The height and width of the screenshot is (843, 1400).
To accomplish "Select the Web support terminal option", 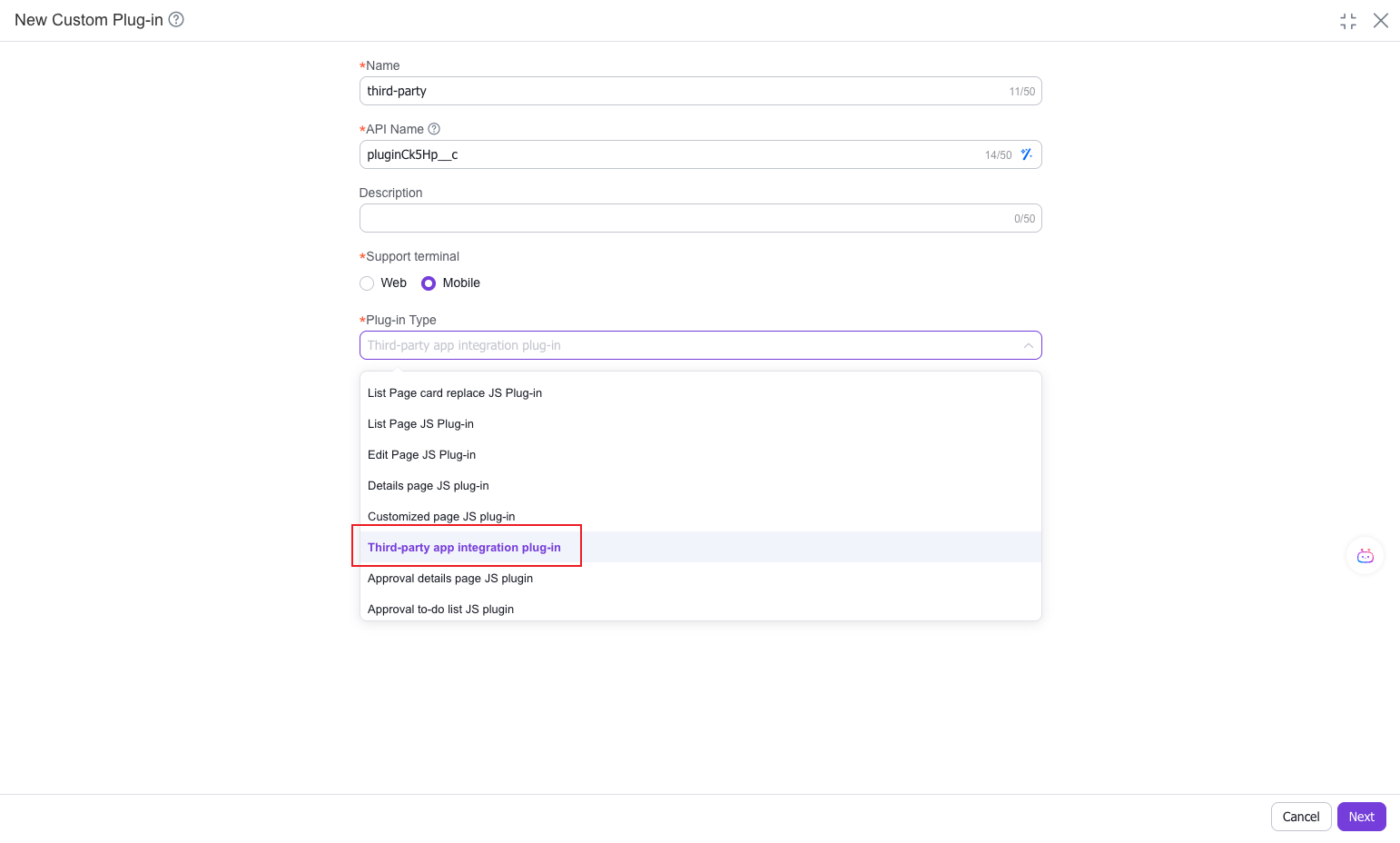I will coord(367,283).
